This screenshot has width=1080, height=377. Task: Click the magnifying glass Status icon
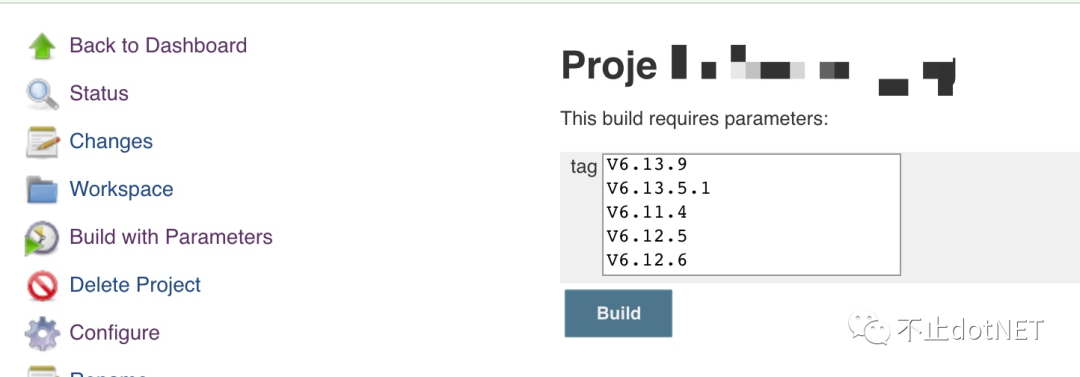[42, 94]
